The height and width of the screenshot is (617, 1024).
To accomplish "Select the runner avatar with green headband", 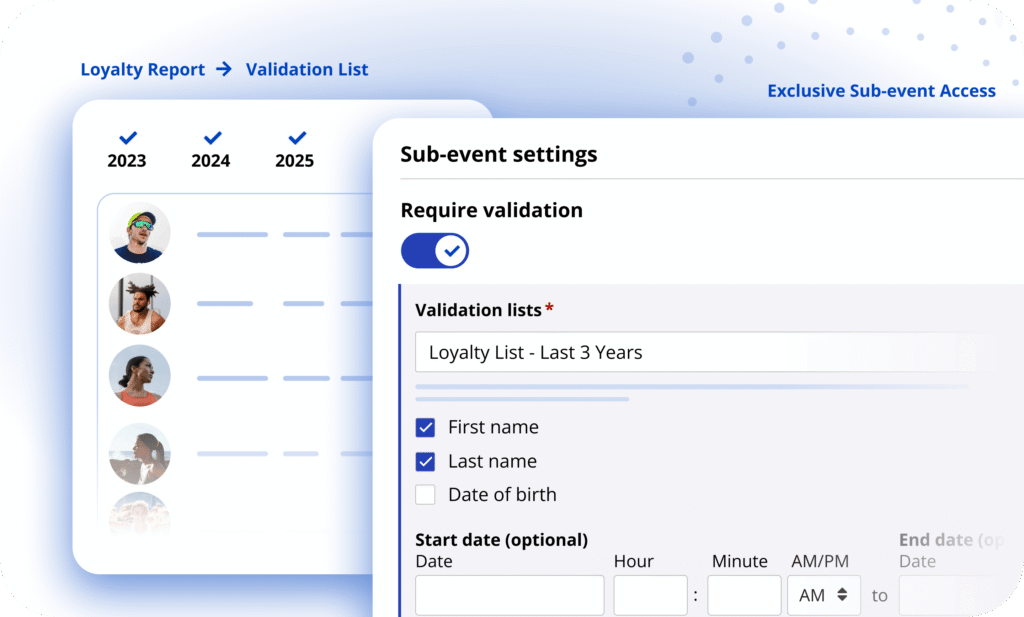I will [x=140, y=233].
